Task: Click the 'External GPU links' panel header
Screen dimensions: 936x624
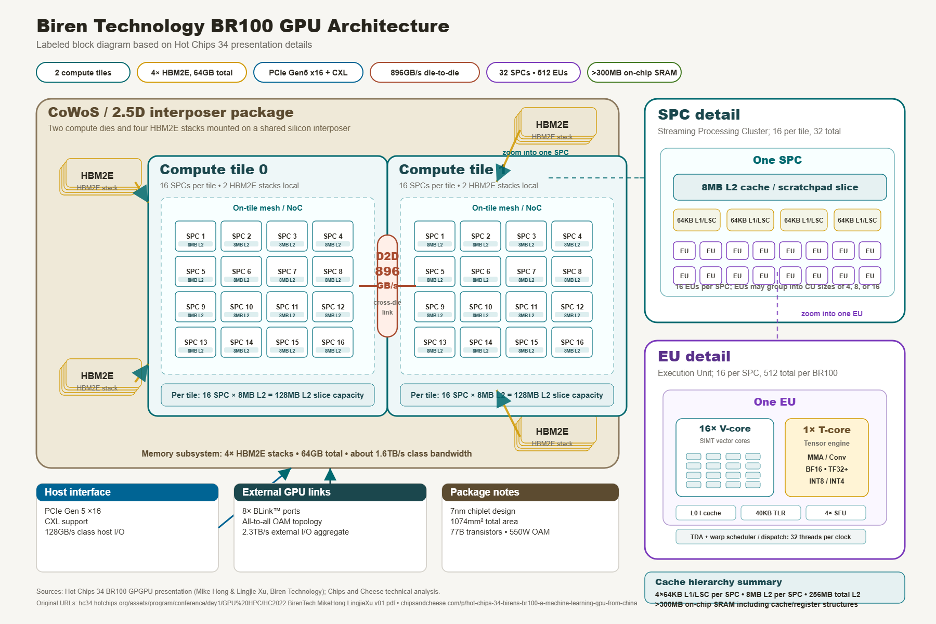Action: (330, 492)
